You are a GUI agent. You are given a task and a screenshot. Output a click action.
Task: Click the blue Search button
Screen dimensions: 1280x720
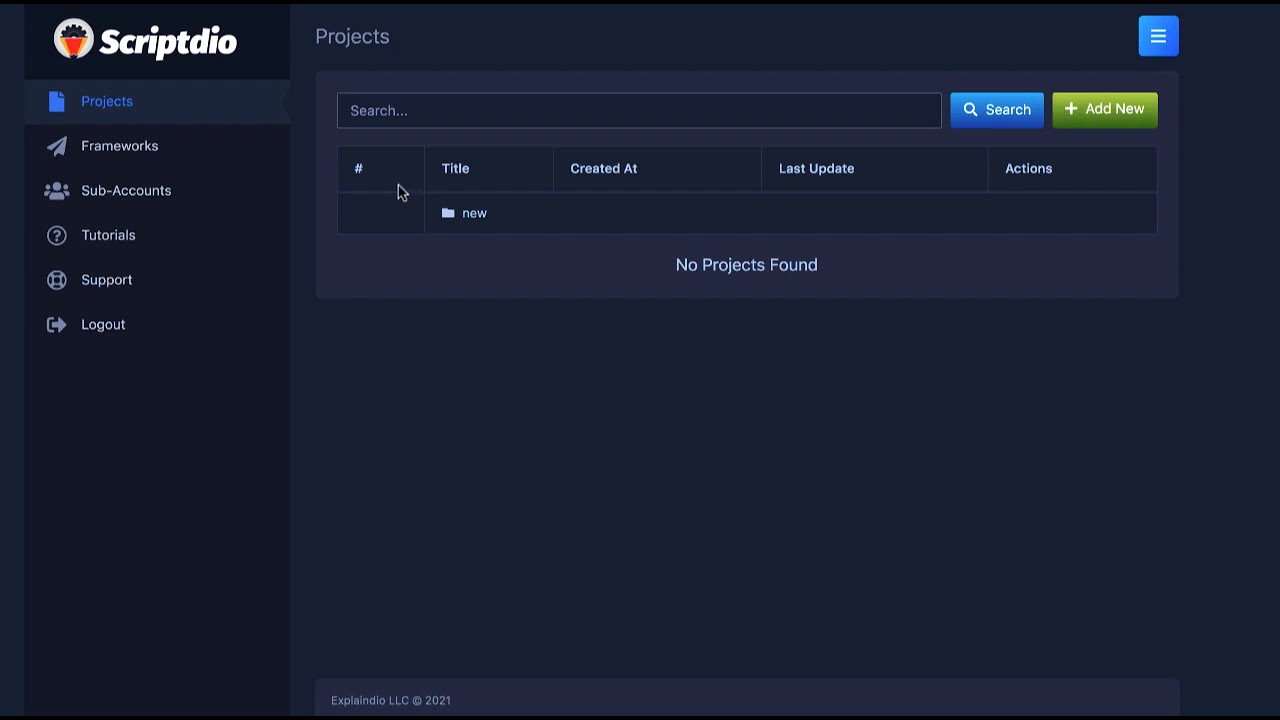[997, 110]
